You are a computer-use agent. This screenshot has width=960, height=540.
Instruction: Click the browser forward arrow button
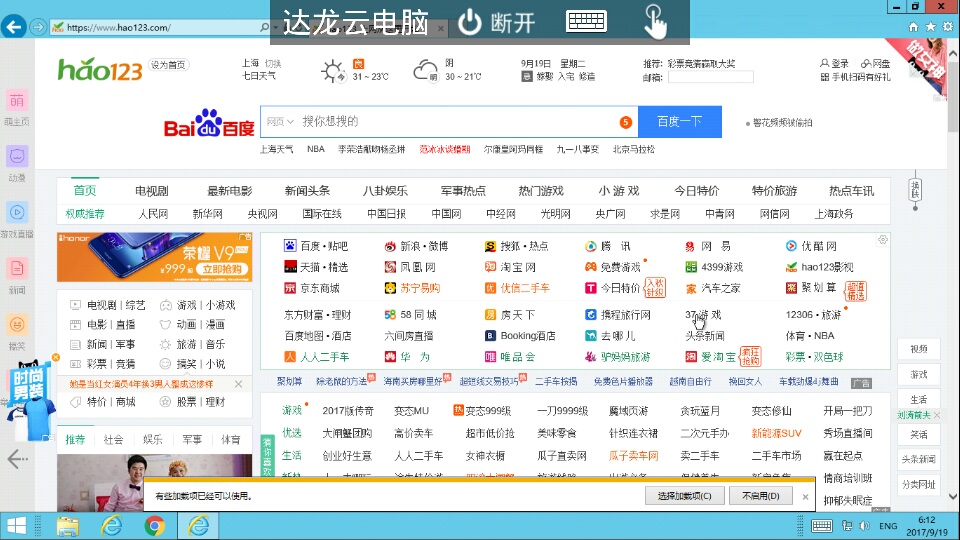pyautogui.click(x=38, y=28)
